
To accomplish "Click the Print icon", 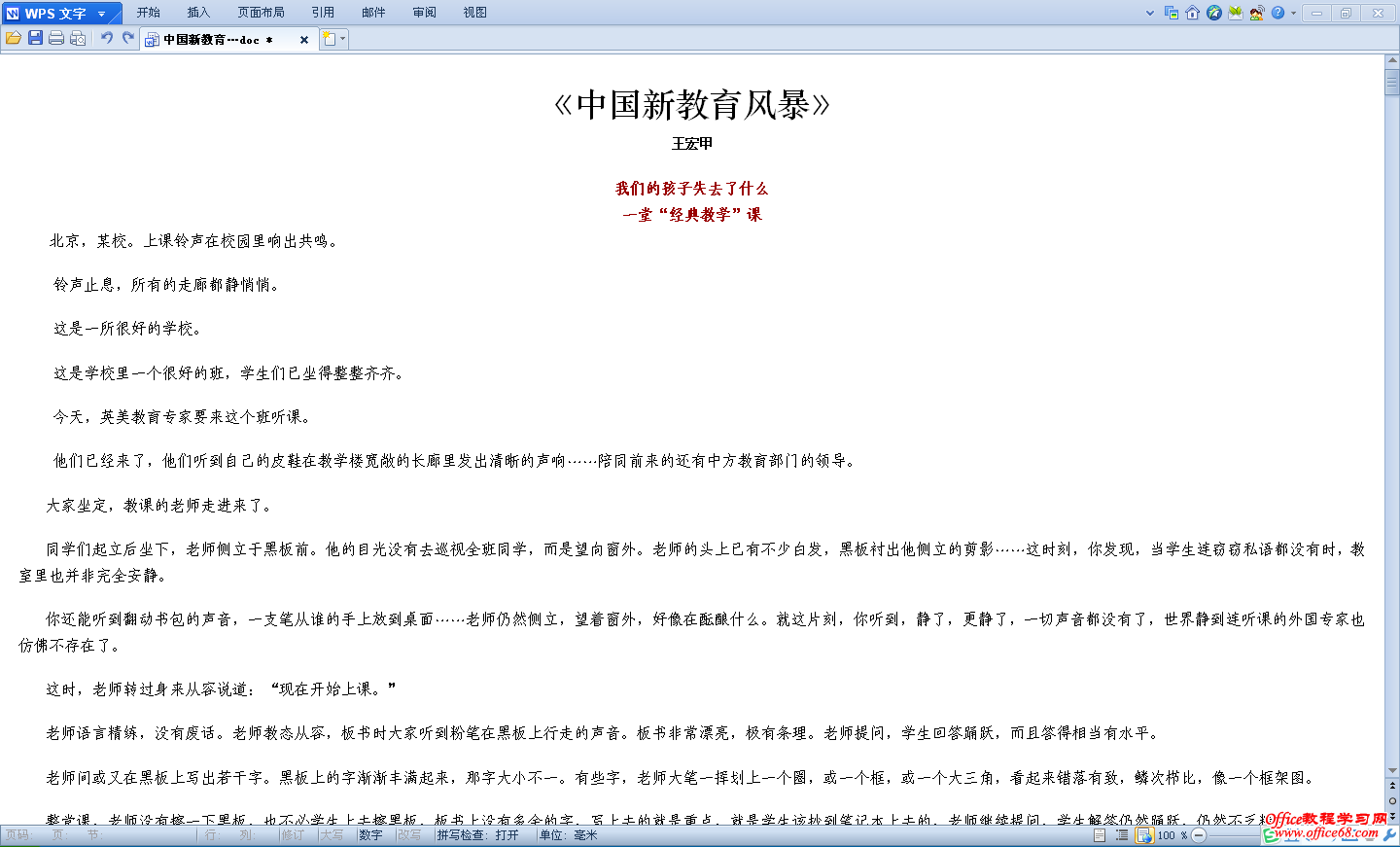I will [x=56, y=38].
